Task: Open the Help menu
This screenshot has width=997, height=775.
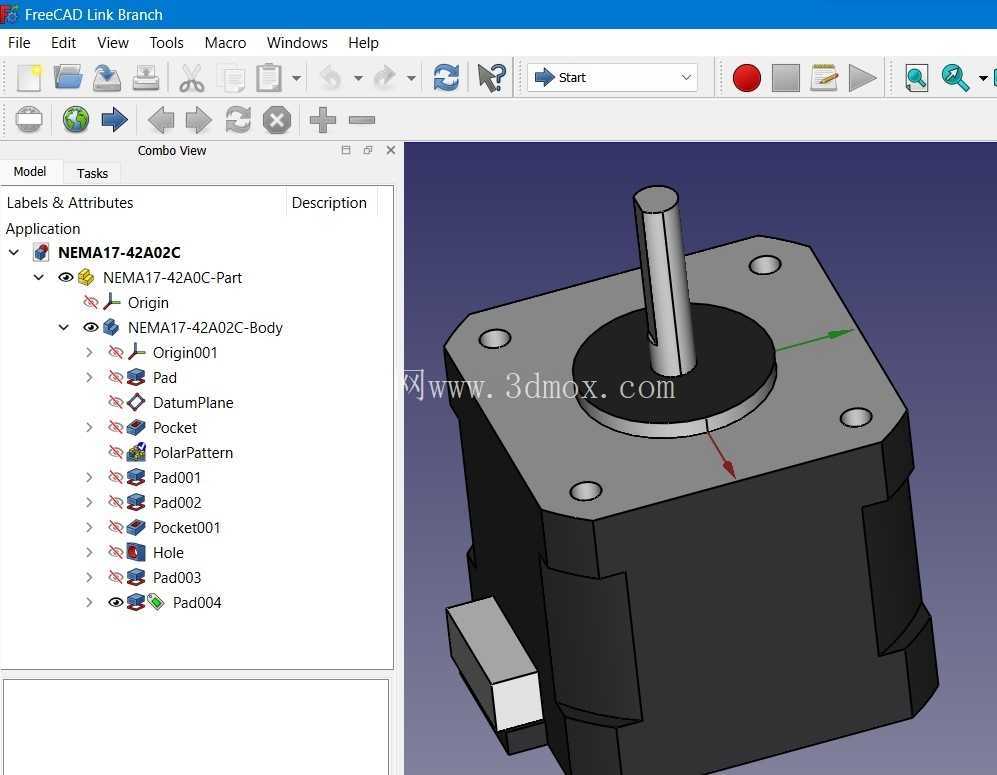Action: (x=363, y=43)
